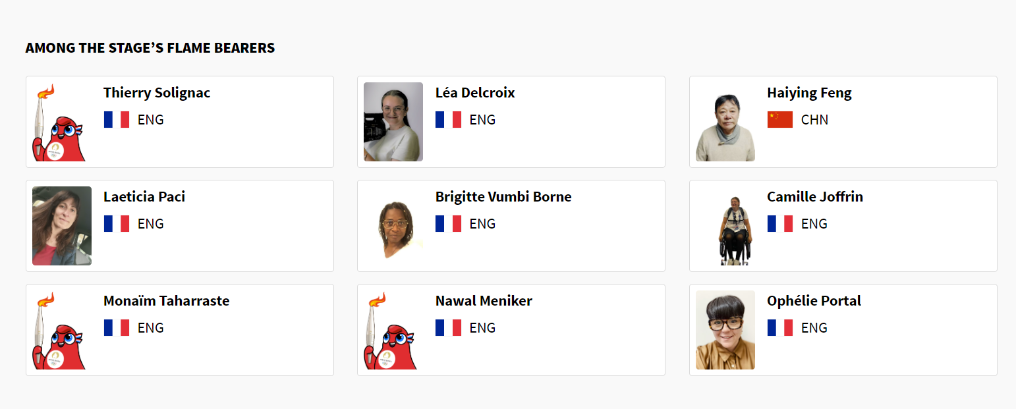Click the Chinese flag beside Haiying Feng
This screenshot has height=409, width=1016.
[x=780, y=120]
